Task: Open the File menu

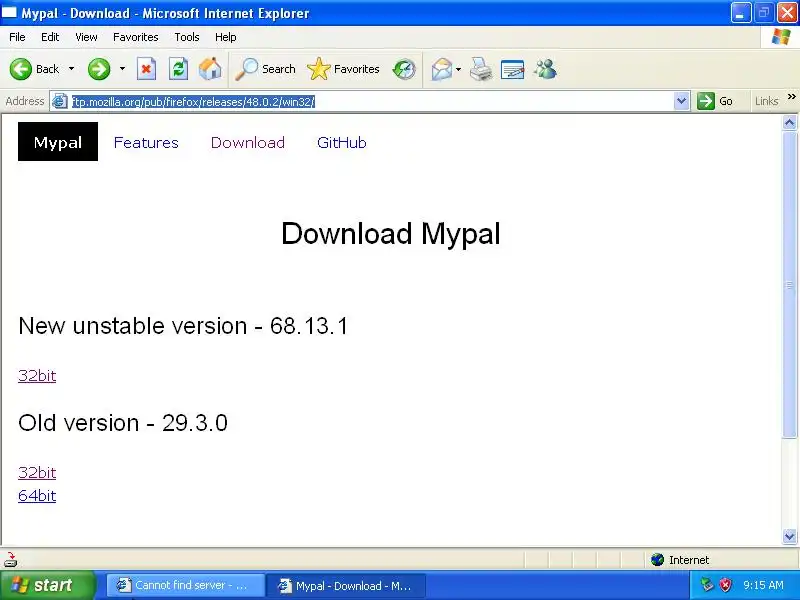Action: [x=17, y=37]
